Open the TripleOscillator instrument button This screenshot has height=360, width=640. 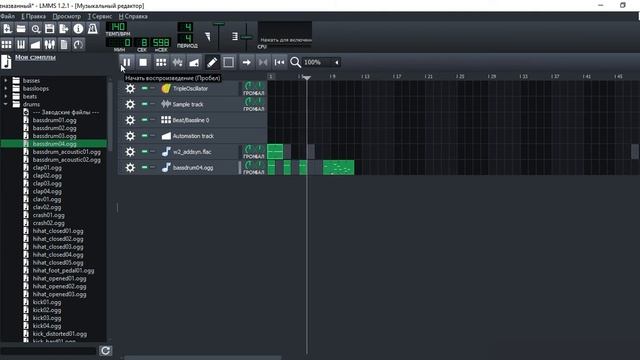pyautogui.click(x=199, y=89)
